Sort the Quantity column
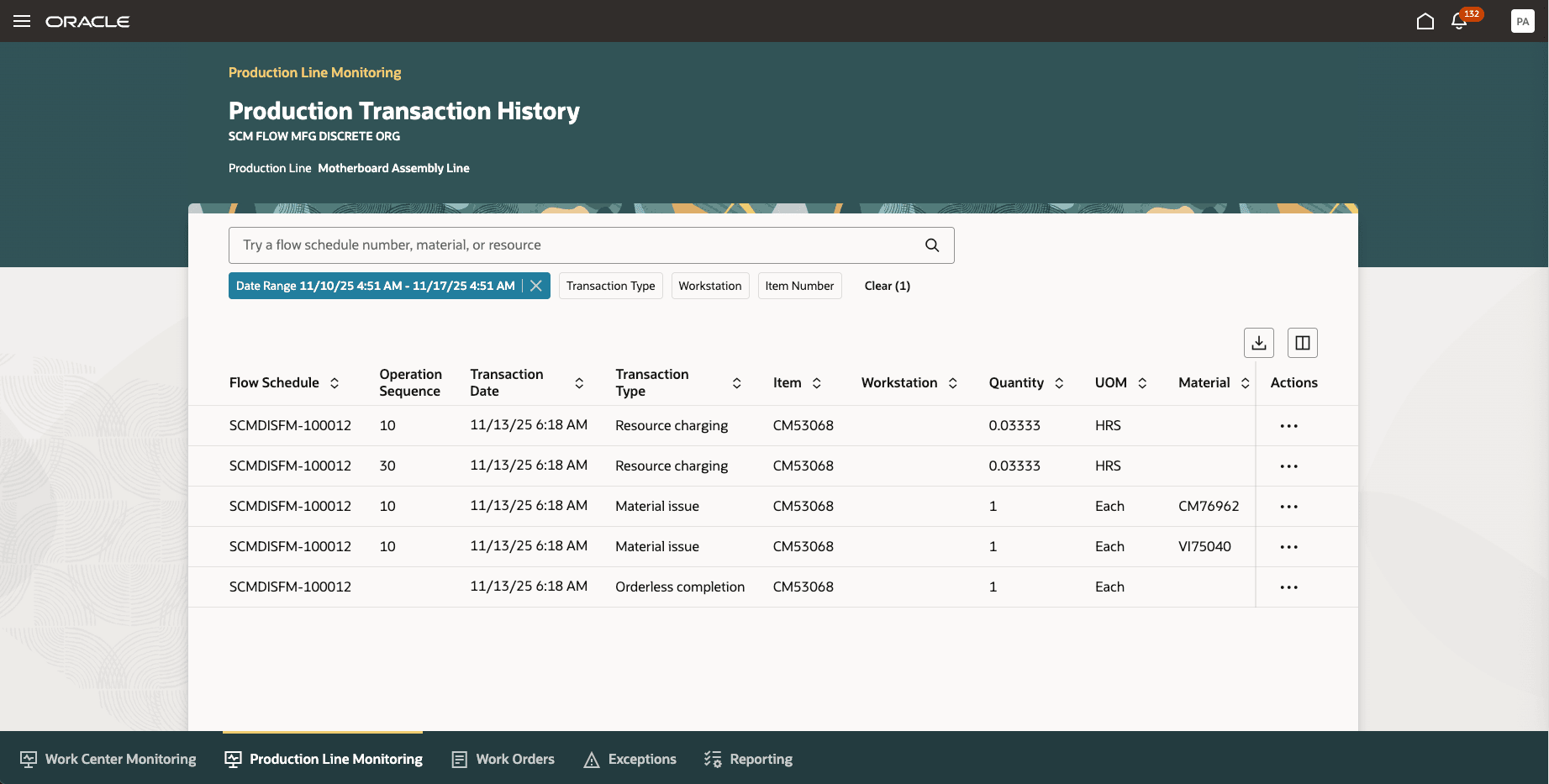Viewport: 1549px width, 784px height. tap(1060, 382)
